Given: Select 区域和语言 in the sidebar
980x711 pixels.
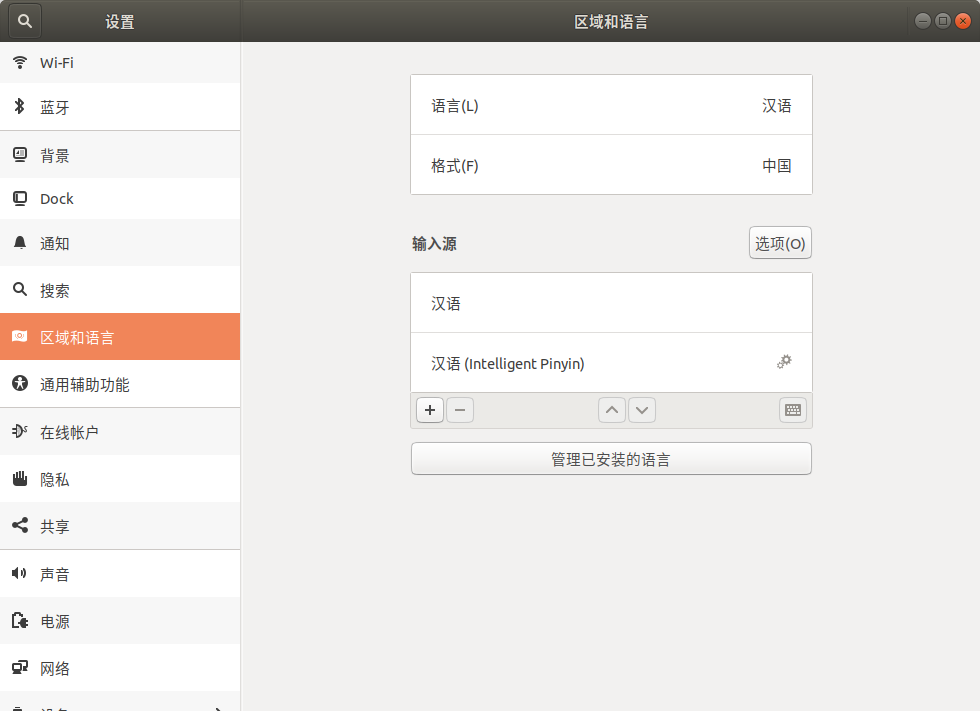Looking at the screenshot, I should coord(120,337).
